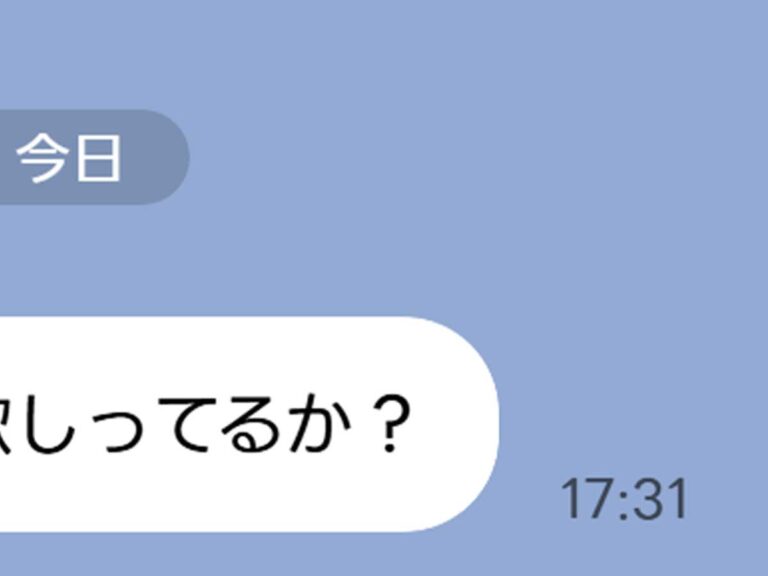Click the 17:31 message timestamp
Image resolution: width=768 pixels, height=576 pixels.
tap(623, 499)
